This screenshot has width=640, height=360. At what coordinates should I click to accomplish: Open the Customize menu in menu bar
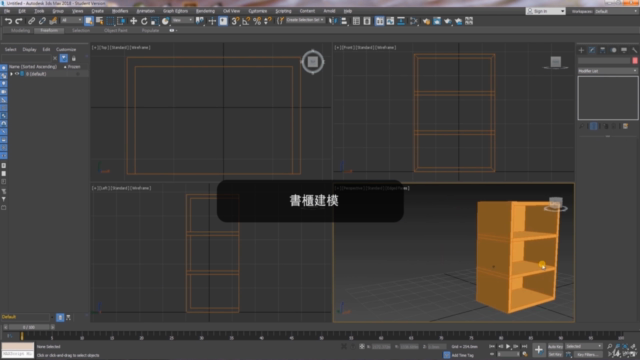click(258, 11)
